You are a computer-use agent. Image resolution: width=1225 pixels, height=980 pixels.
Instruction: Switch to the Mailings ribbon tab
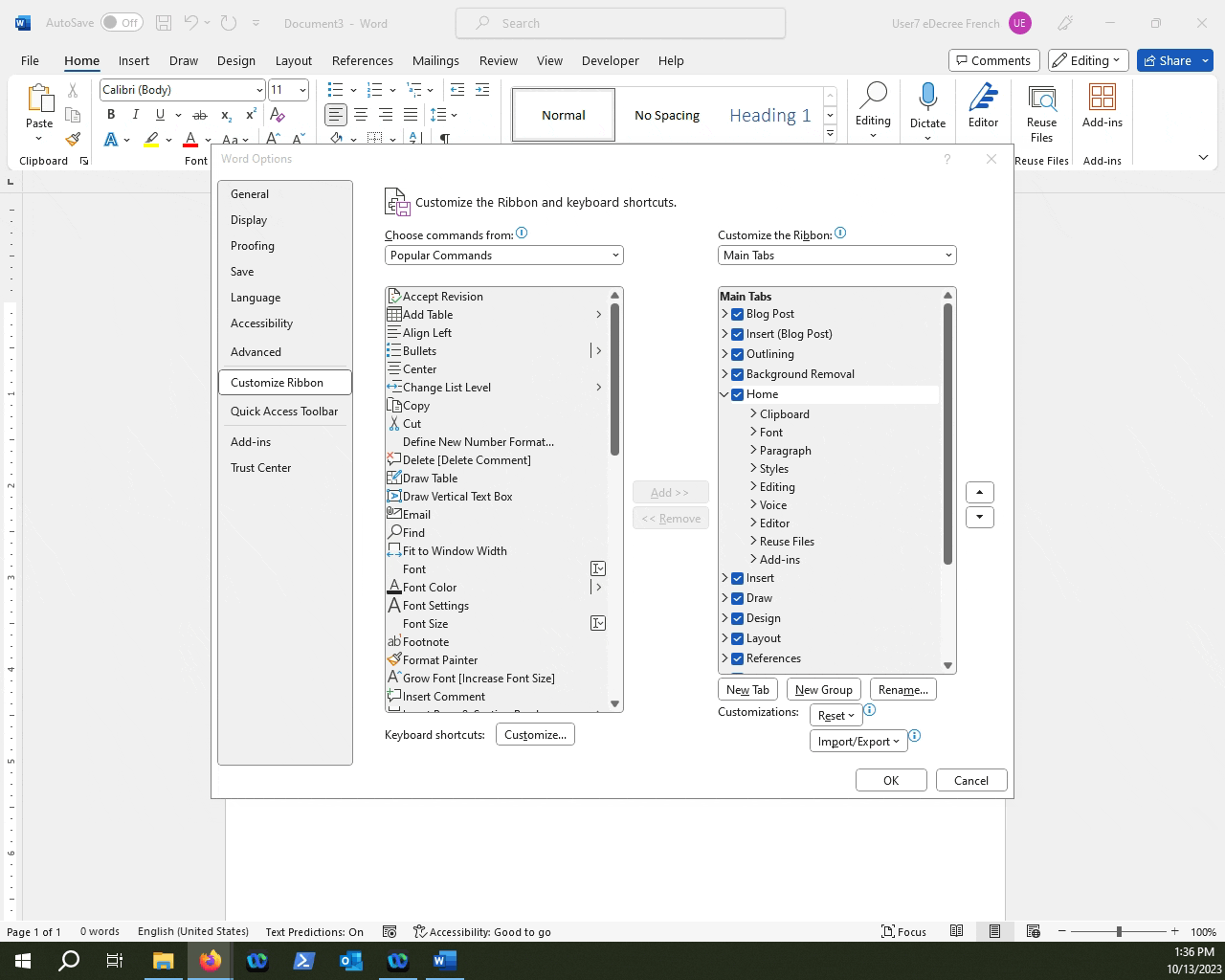(435, 60)
